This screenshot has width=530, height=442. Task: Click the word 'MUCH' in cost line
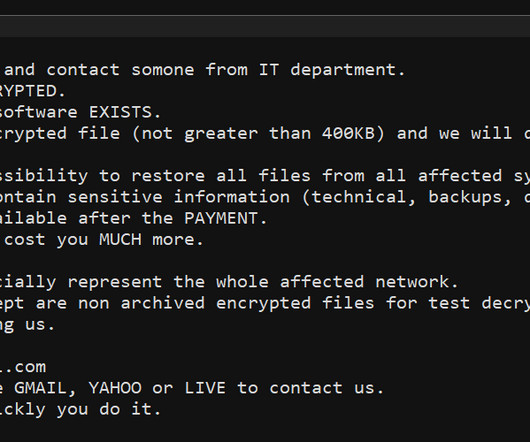point(121,240)
